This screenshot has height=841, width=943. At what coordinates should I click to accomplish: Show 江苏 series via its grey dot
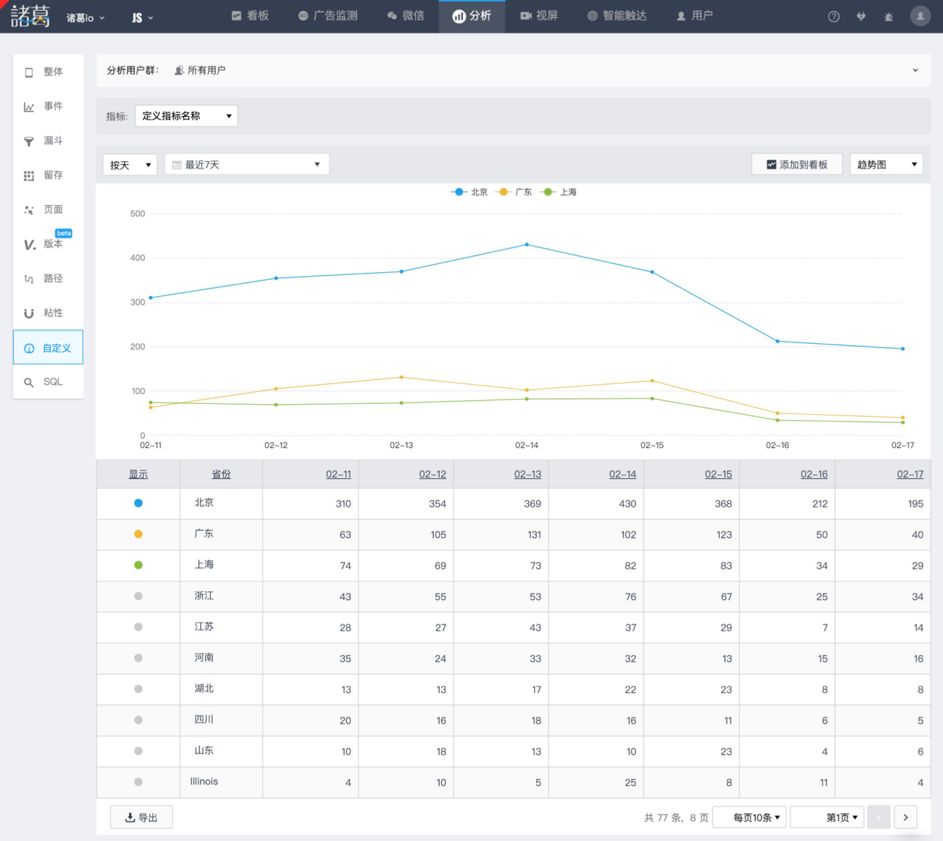138,627
